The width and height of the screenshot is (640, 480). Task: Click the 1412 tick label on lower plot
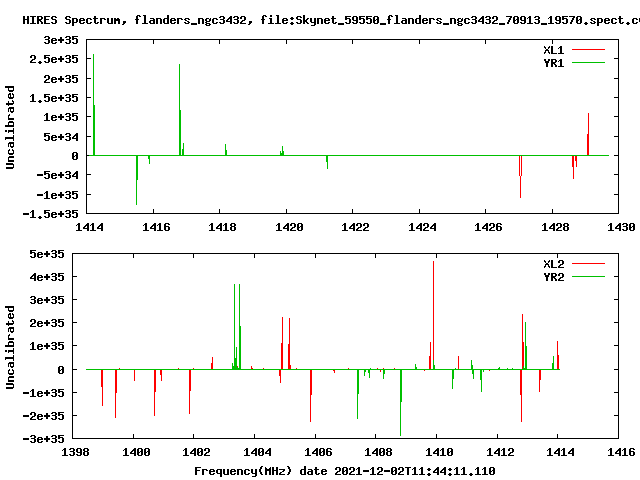(x=500, y=452)
